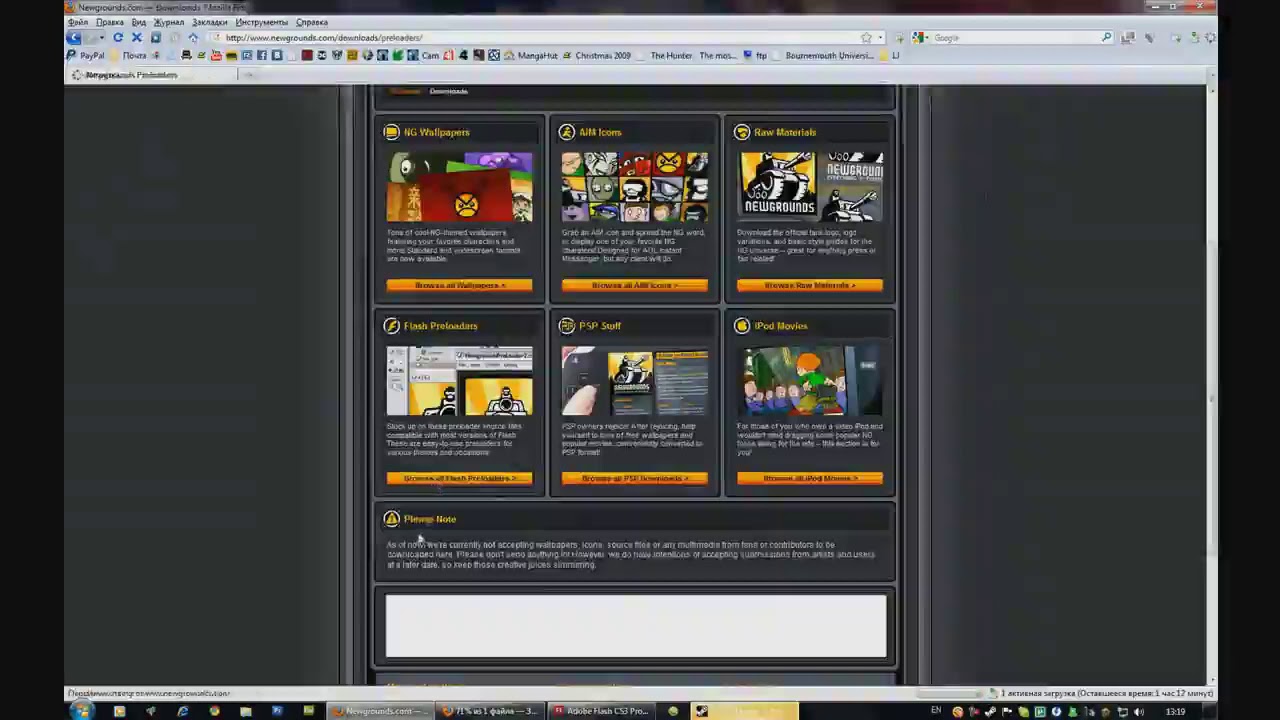Reload the page with the refresh icon
This screenshot has width=1280, height=720.
(118, 37)
